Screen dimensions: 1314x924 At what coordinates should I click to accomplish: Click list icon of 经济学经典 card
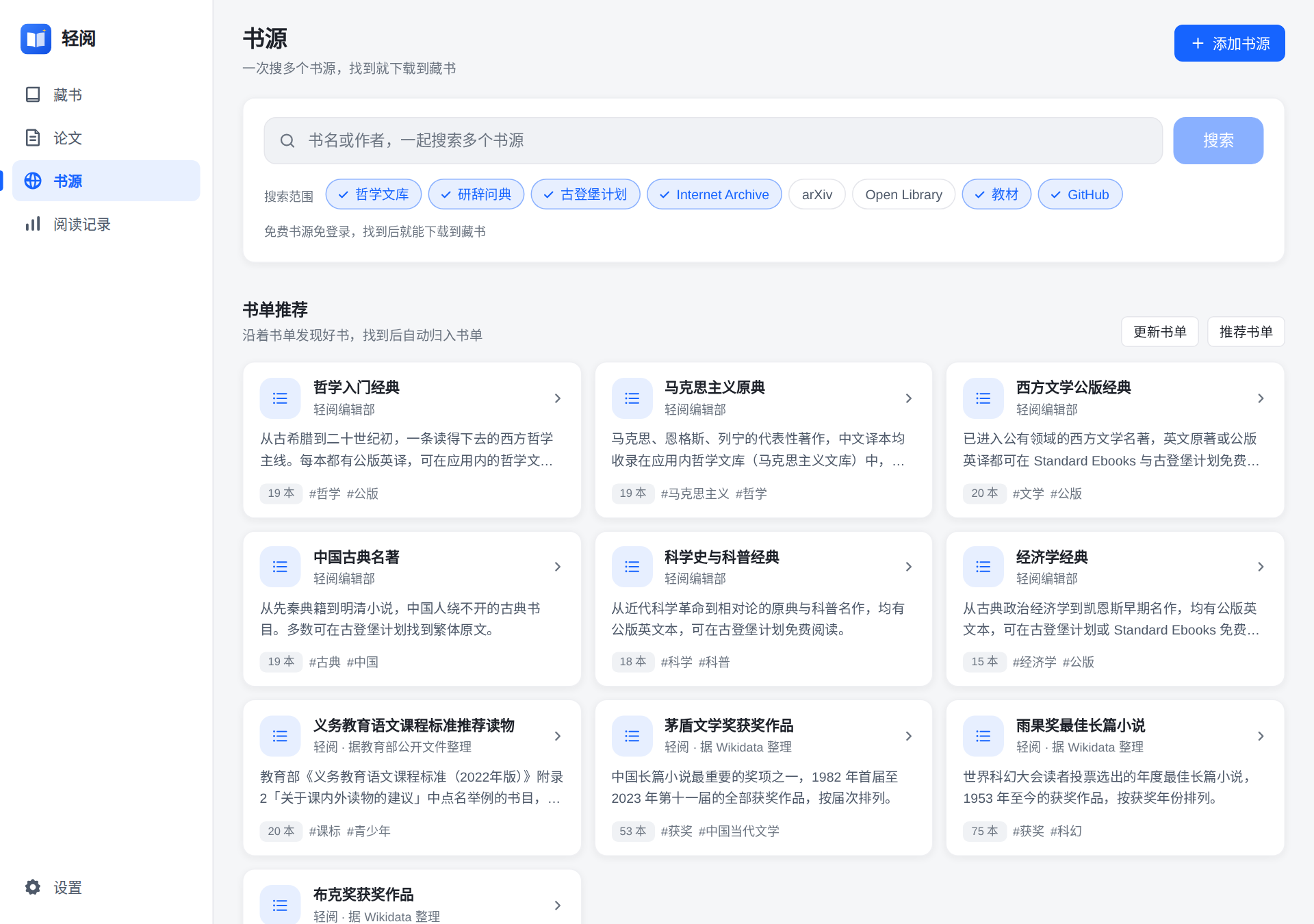983,567
